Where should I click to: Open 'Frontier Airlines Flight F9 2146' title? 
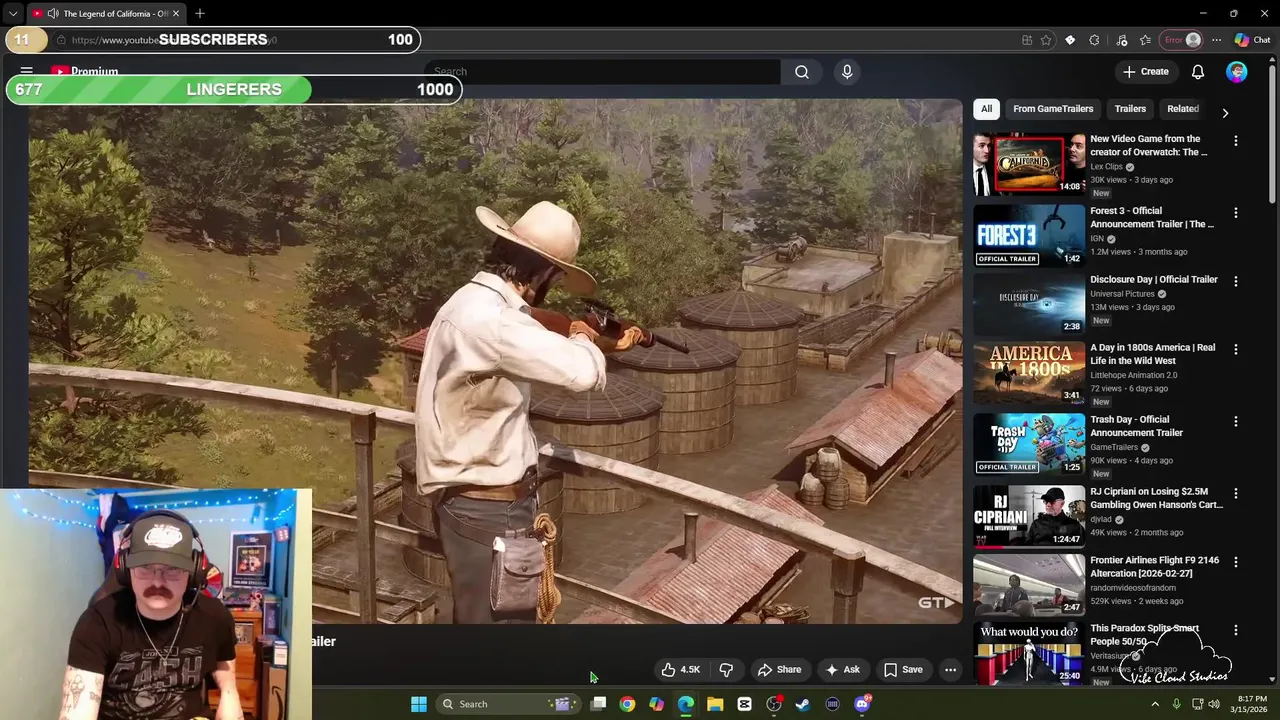[x=1154, y=567]
